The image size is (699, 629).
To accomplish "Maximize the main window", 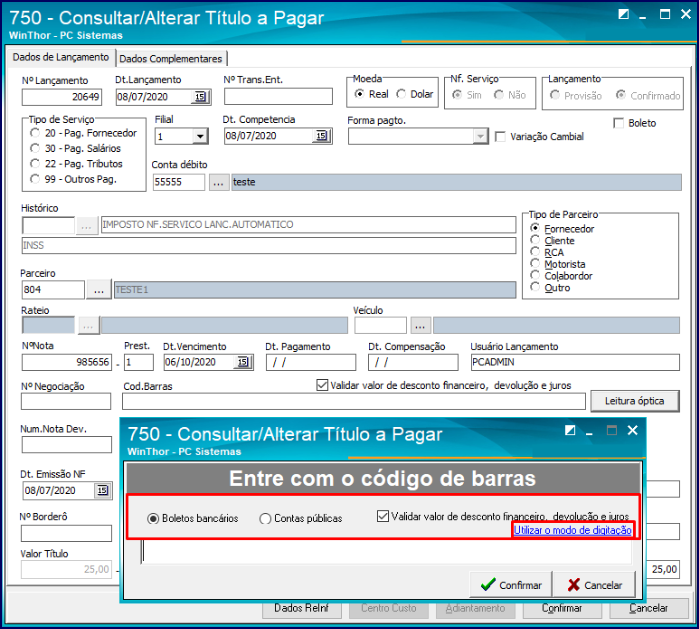I will [665, 14].
